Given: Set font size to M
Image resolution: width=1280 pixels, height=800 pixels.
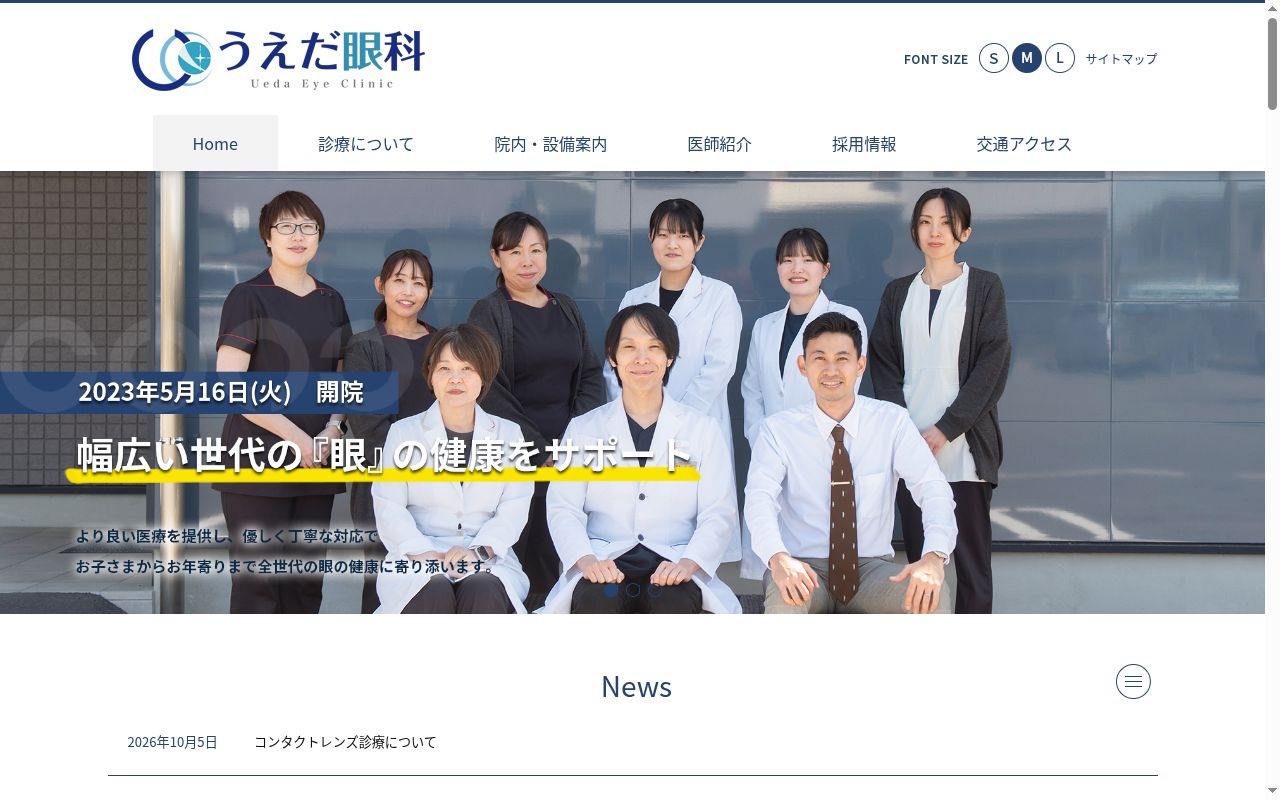Looking at the screenshot, I should click(1027, 58).
